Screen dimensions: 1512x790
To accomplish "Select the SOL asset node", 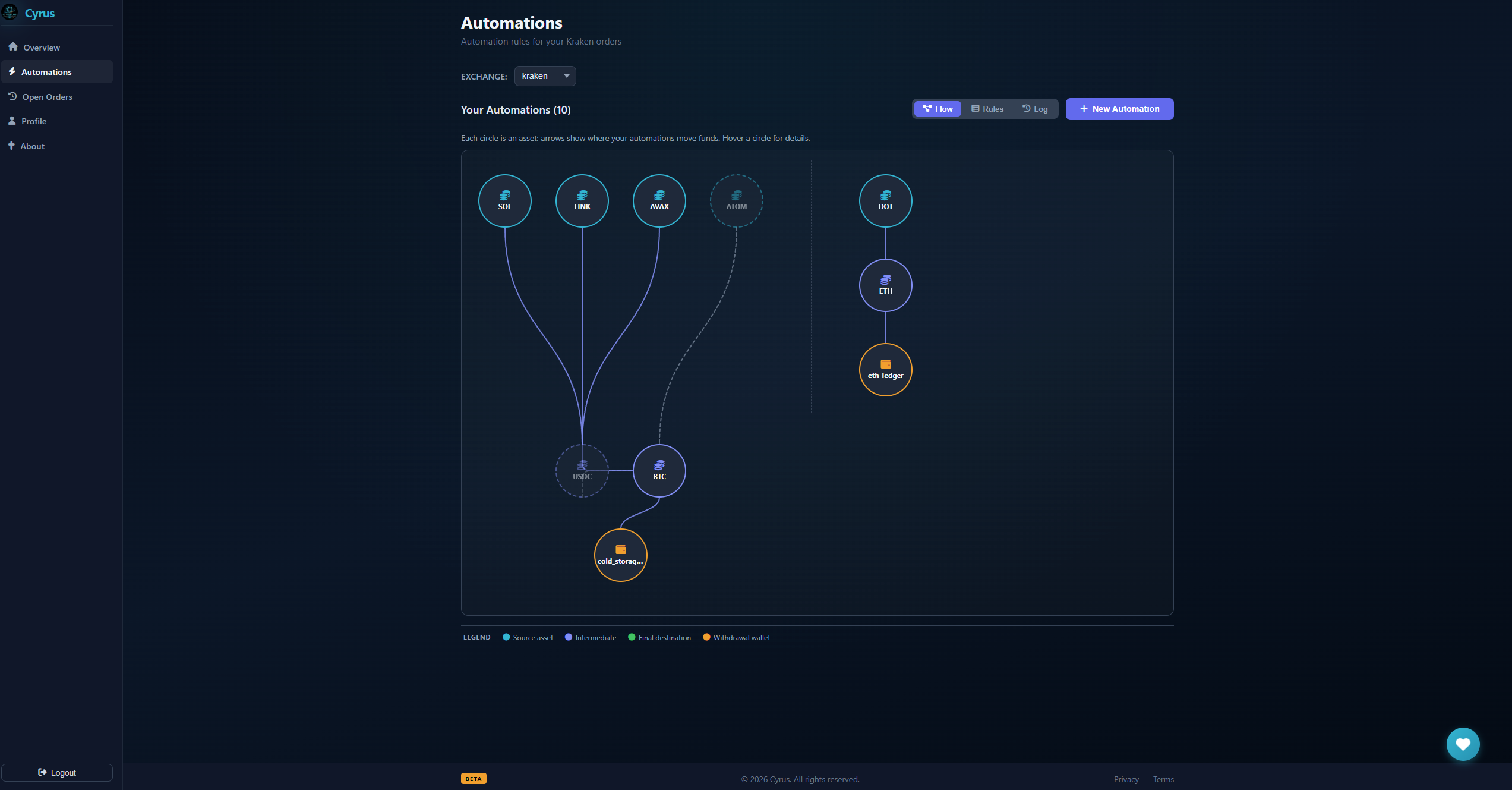I will pyautogui.click(x=505, y=201).
